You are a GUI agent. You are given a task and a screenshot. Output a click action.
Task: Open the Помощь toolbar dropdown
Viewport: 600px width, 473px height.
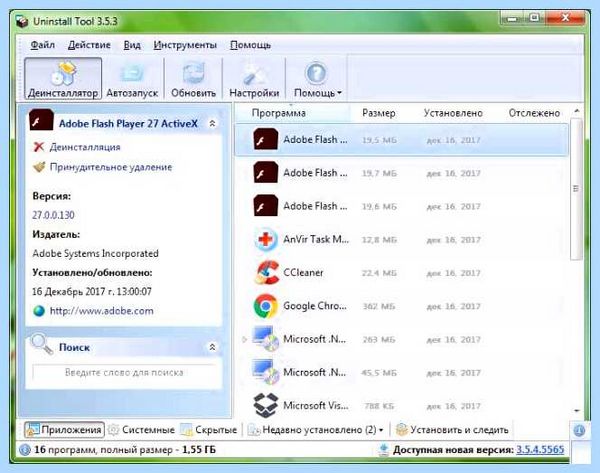point(317,78)
